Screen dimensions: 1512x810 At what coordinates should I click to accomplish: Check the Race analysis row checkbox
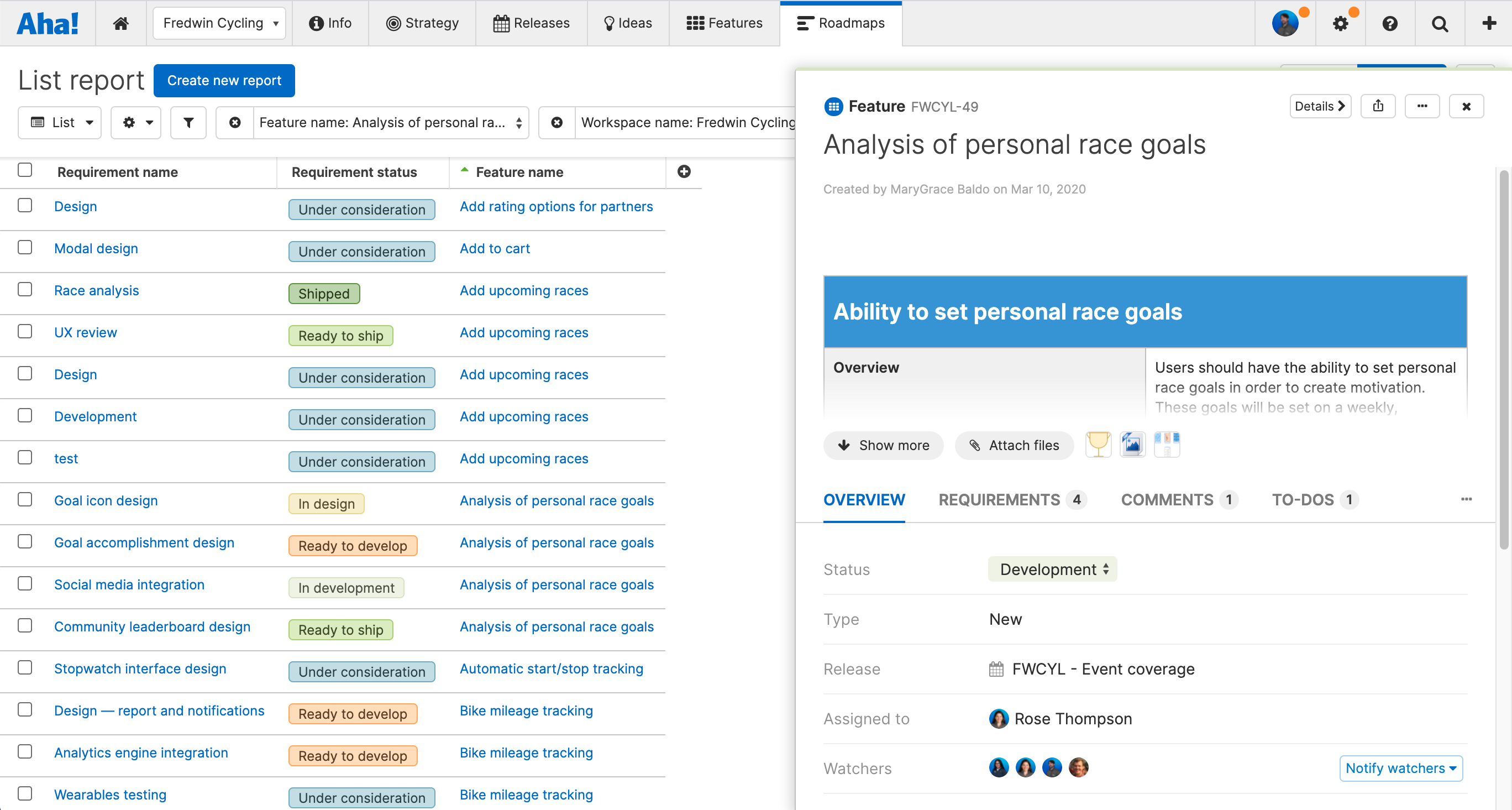point(25,290)
